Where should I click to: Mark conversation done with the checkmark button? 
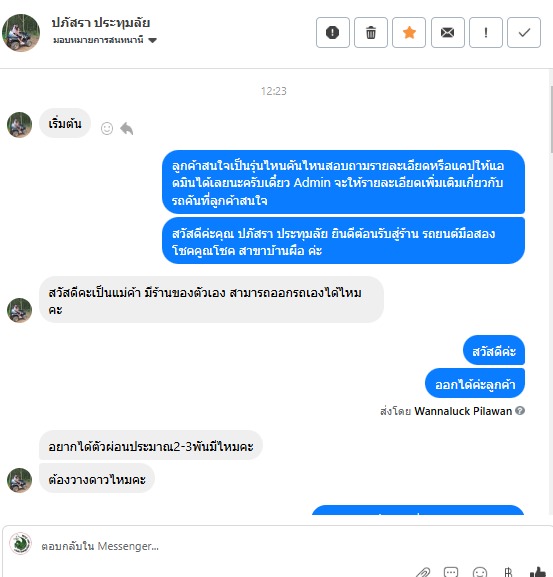click(x=524, y=33)
